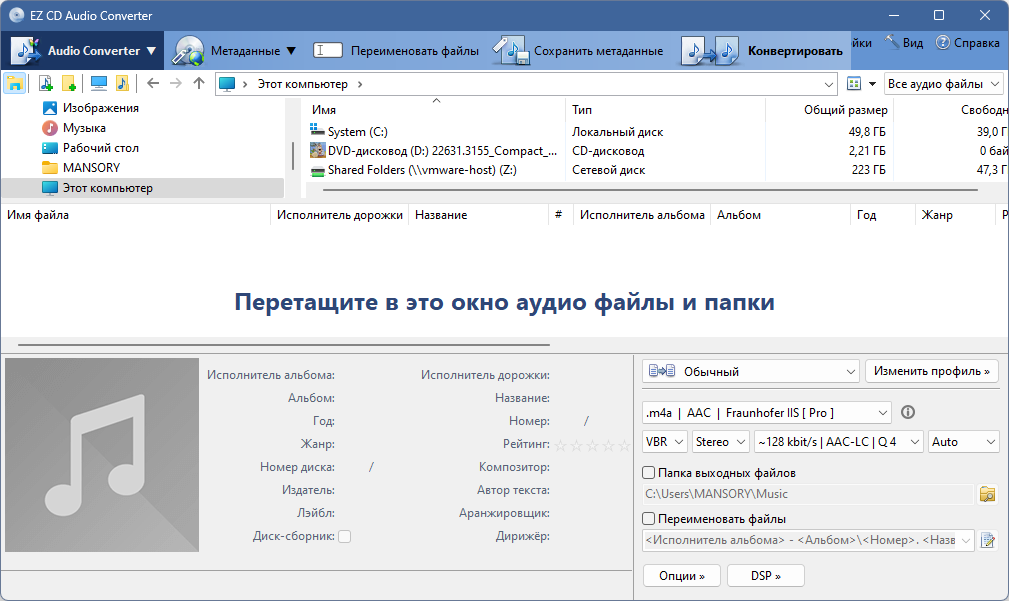Click the Конвертировать button
The width and height of the screenshot is (1009, 601).
[x=764, y=50]
